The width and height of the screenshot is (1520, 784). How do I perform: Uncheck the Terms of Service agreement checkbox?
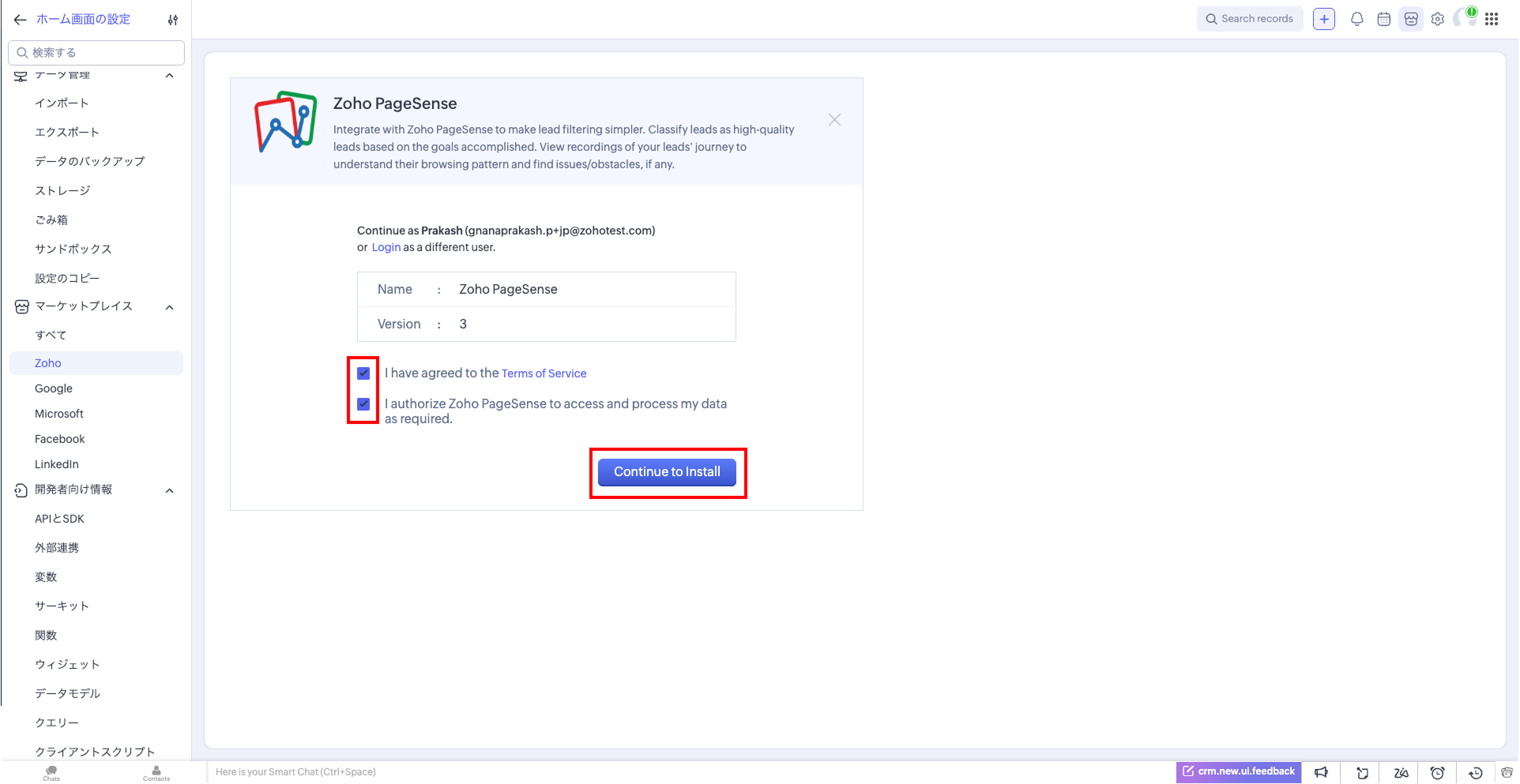(x=363, y=373)
